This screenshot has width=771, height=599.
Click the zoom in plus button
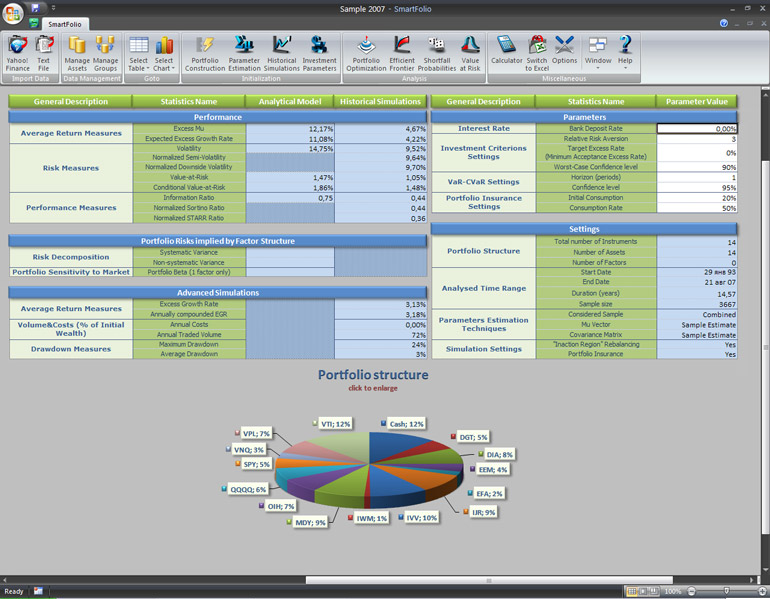[x=762, y=591]
